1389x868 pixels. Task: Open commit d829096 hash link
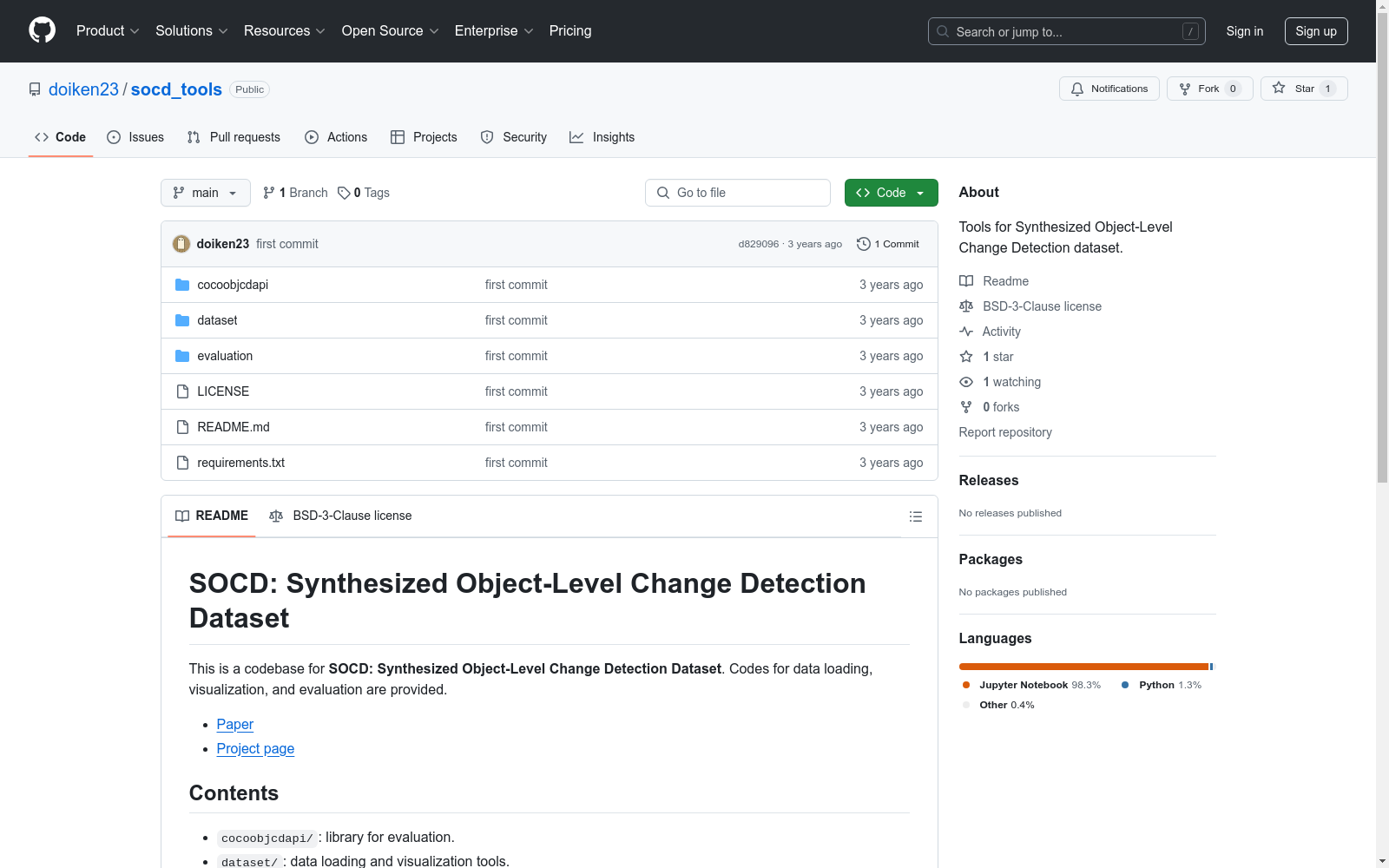tap(759, 244)
